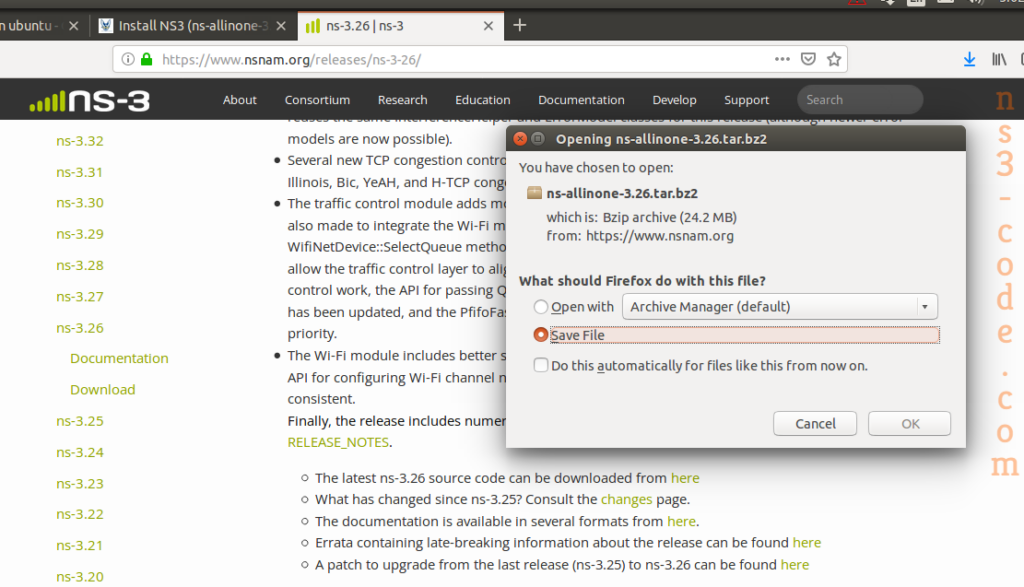Close the ns-3.26 | ns-3 tab

coord(488,26)
